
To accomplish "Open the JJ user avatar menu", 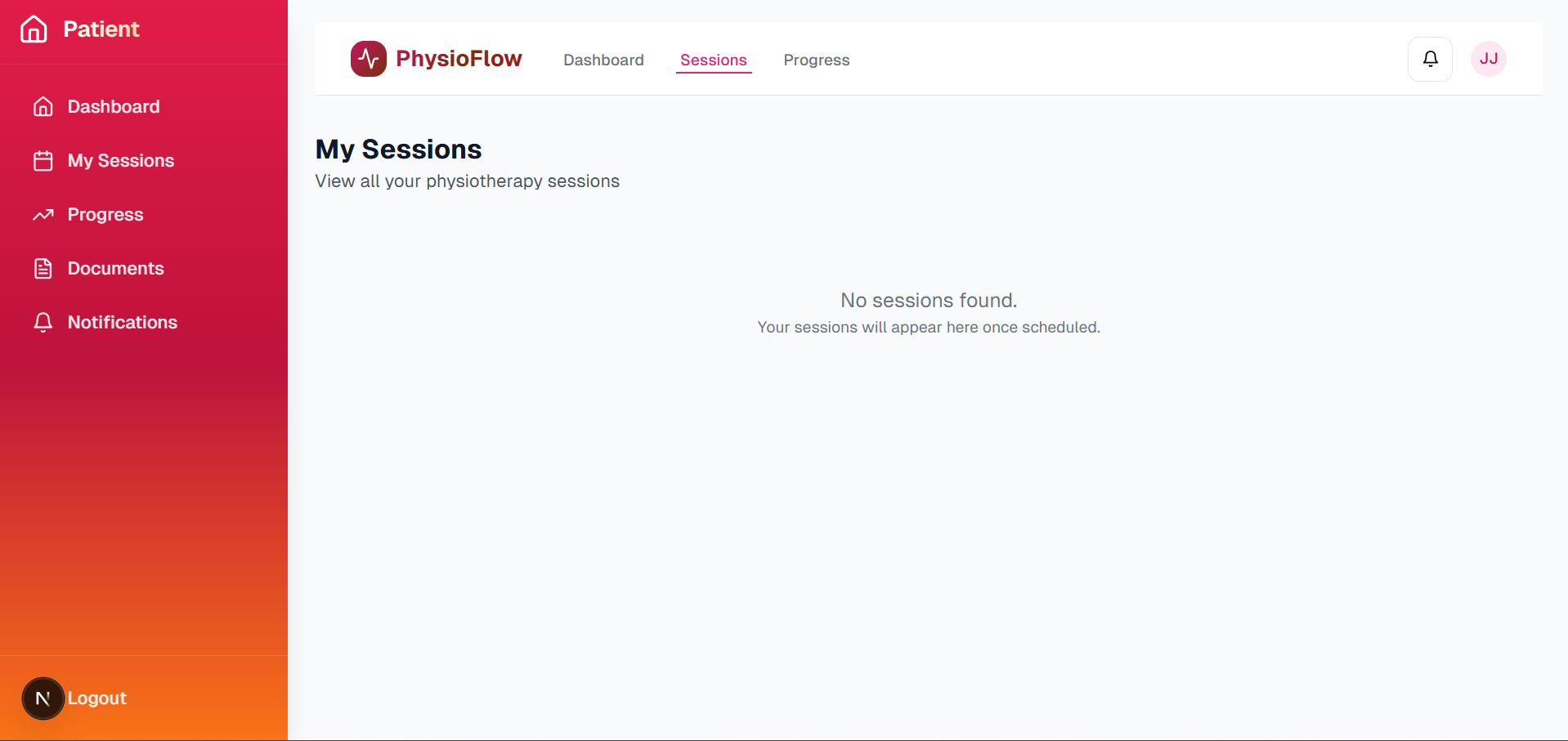I will 1488,59.
